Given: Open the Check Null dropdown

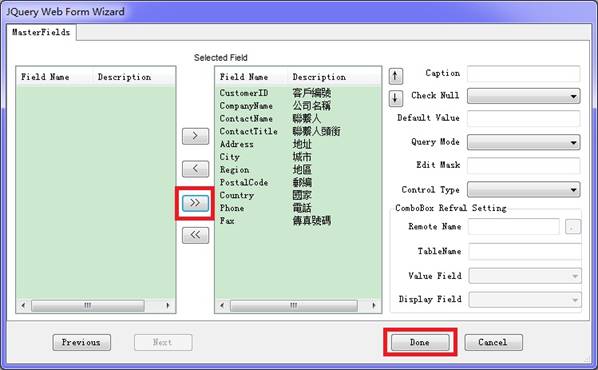Looking at the screenshot, I should 524,96.
